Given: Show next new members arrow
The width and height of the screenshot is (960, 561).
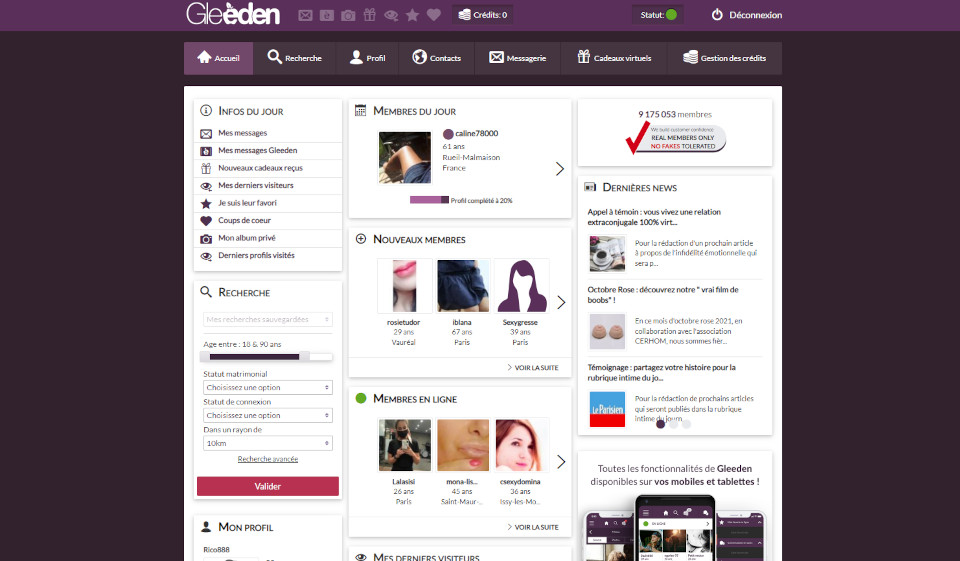Looking at the screenshot, I should tap(561, 302).
